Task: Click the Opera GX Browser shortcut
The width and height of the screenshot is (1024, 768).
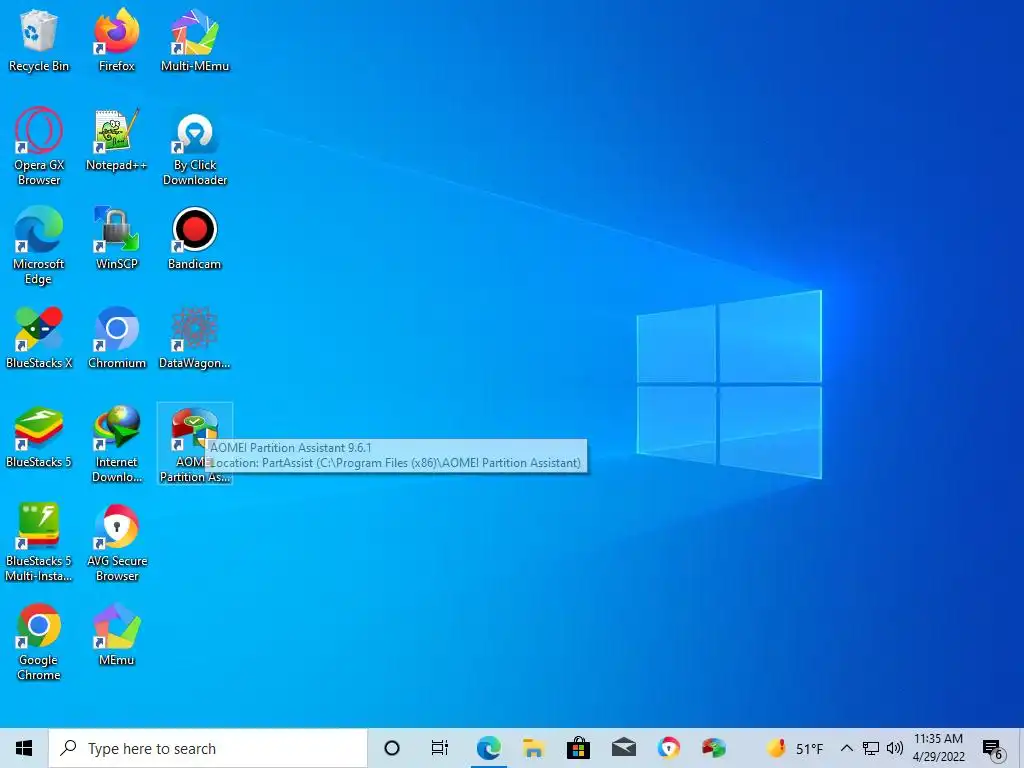Action: 39,147
